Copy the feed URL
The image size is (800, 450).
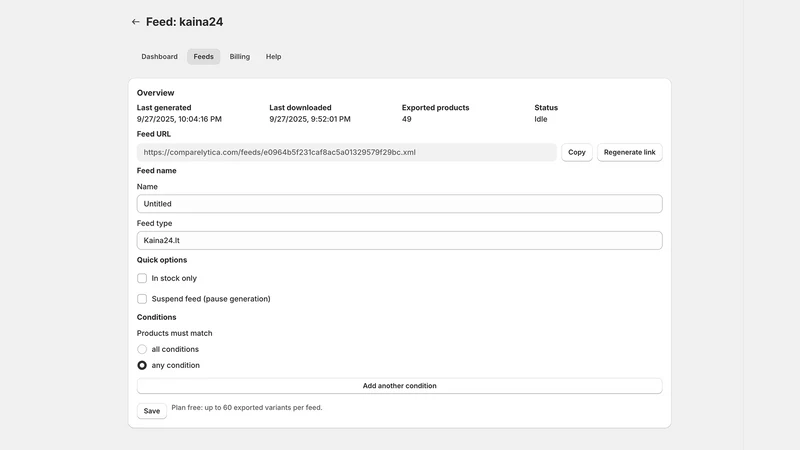(x=577, y=152)
